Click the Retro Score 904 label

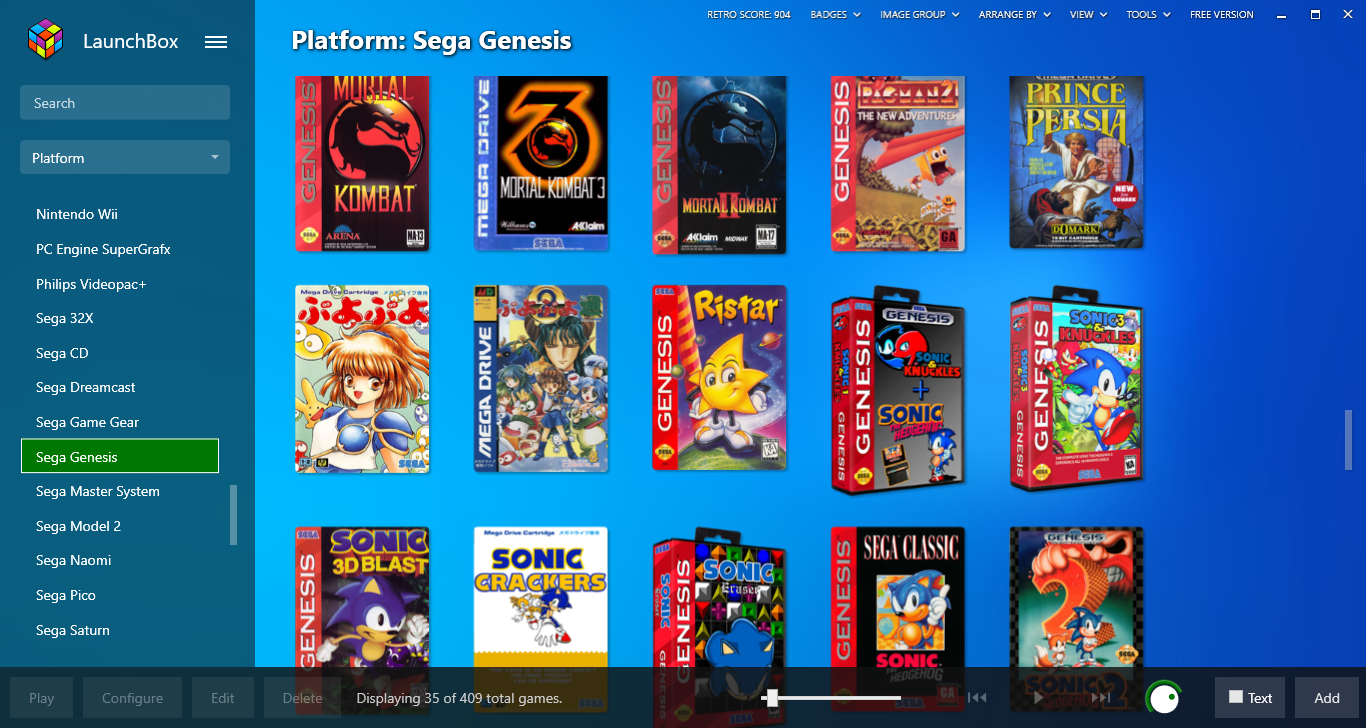point(748,15)
